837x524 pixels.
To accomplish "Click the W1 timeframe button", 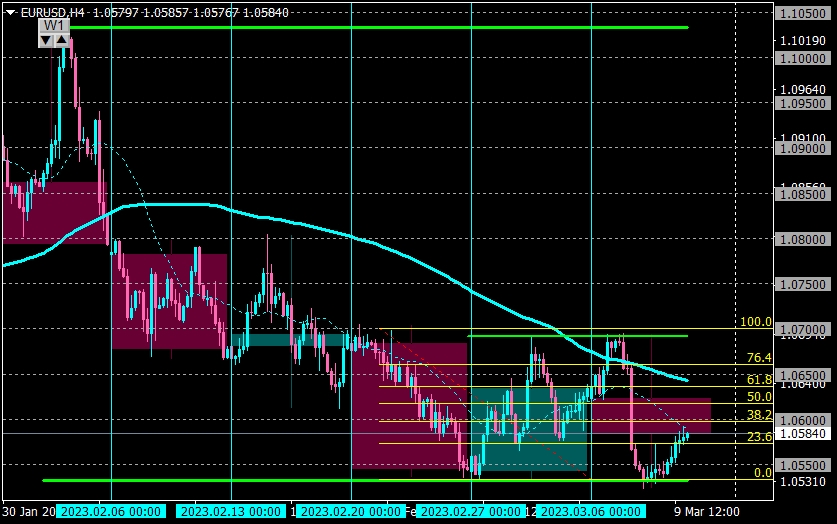I will point(54,26).
